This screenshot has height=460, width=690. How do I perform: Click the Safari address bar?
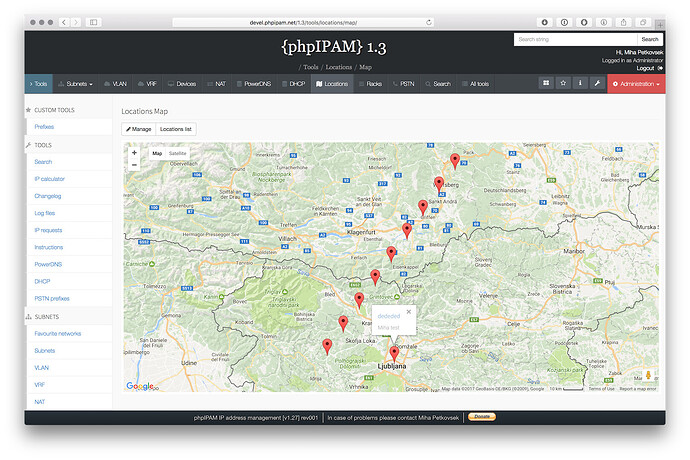click(x=303, y=22)
